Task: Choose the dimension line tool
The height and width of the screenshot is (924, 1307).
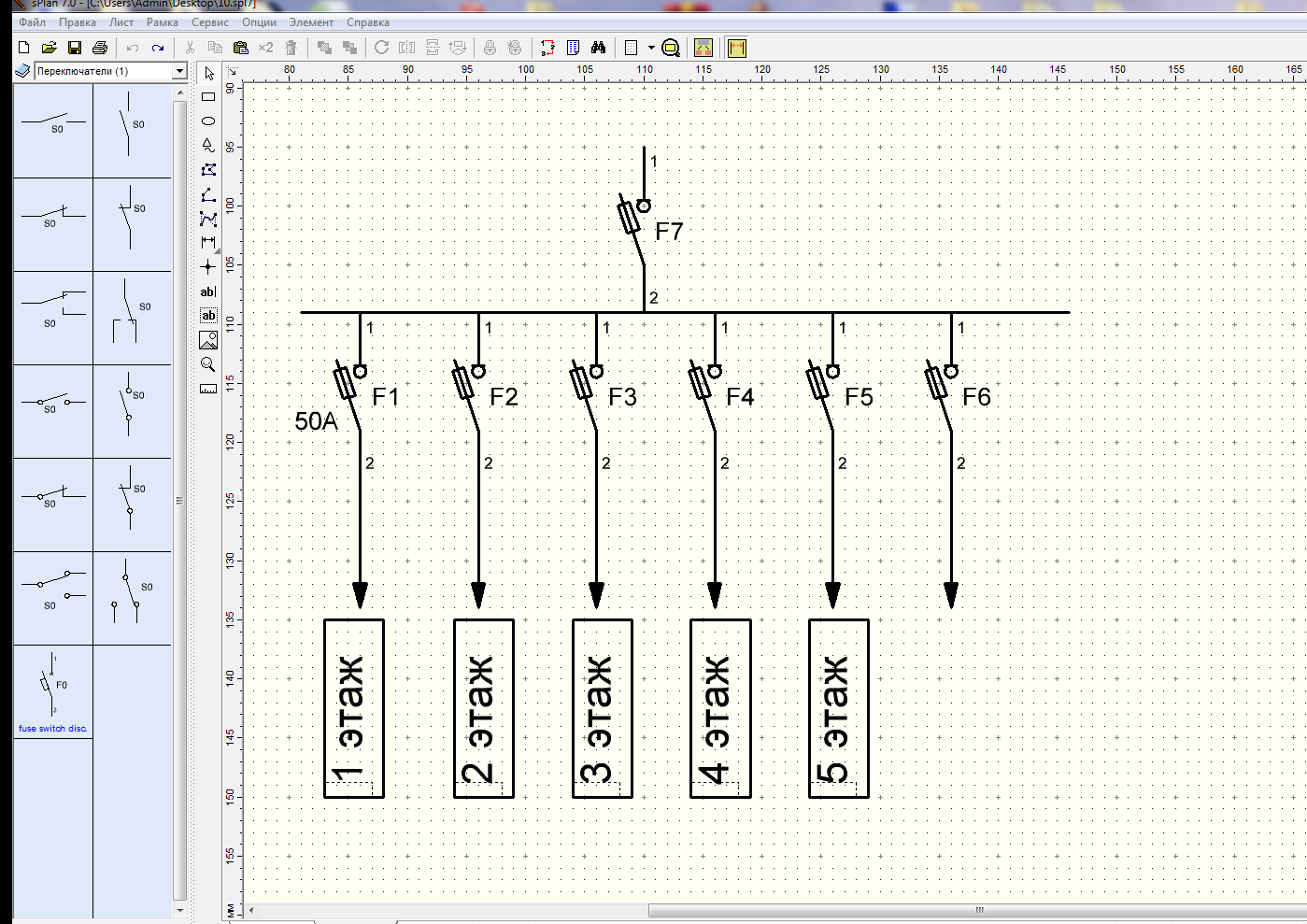Action: (208, 243)
